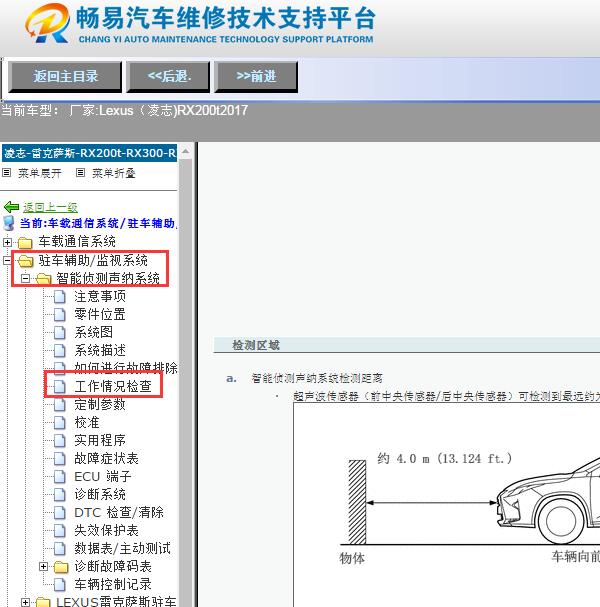Click the Chang Yi platform logo
The height and width of the screenshot is (607, 600).
[48, 23]
